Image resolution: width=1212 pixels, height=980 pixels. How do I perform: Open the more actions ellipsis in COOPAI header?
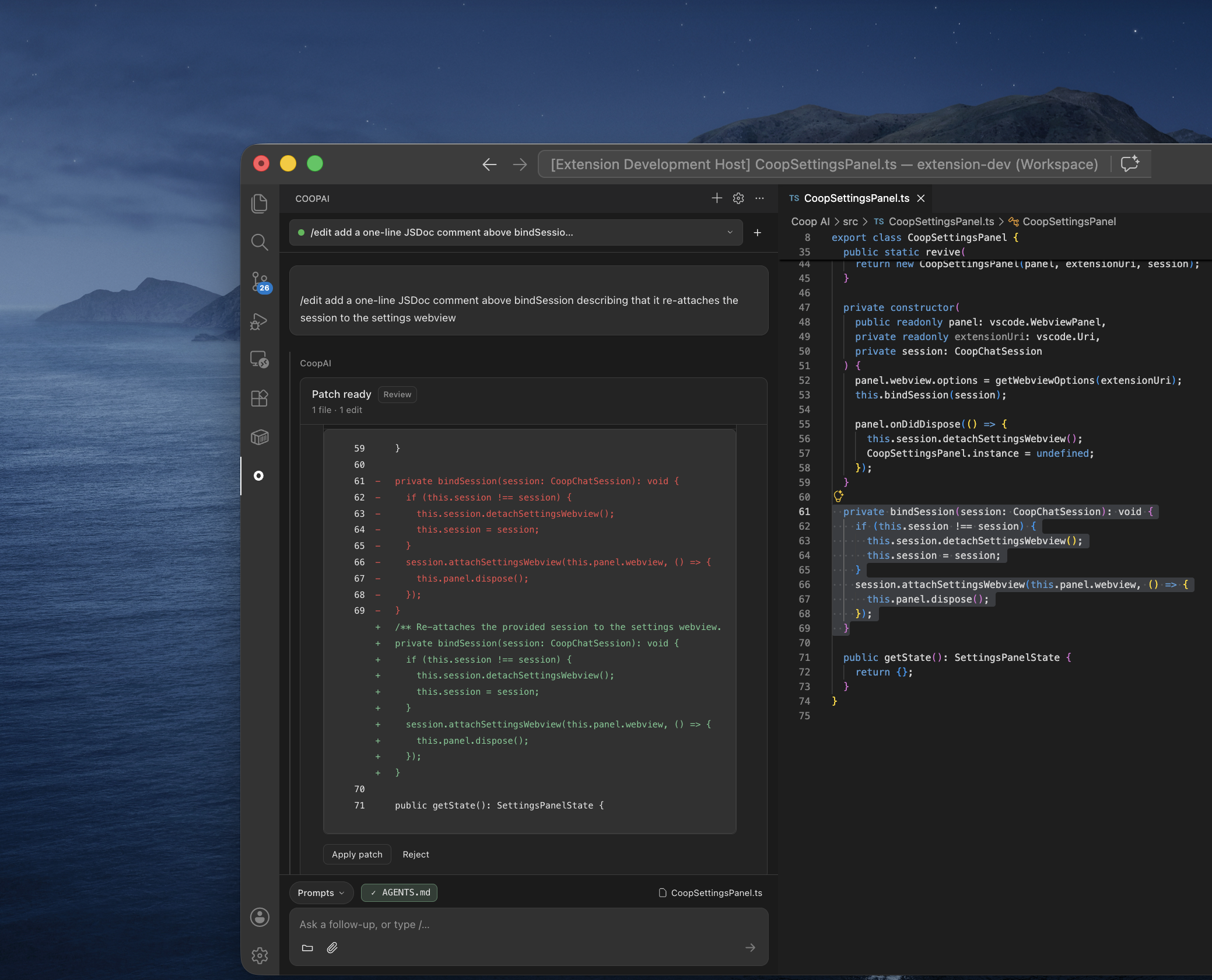click(x=759, y=198)
